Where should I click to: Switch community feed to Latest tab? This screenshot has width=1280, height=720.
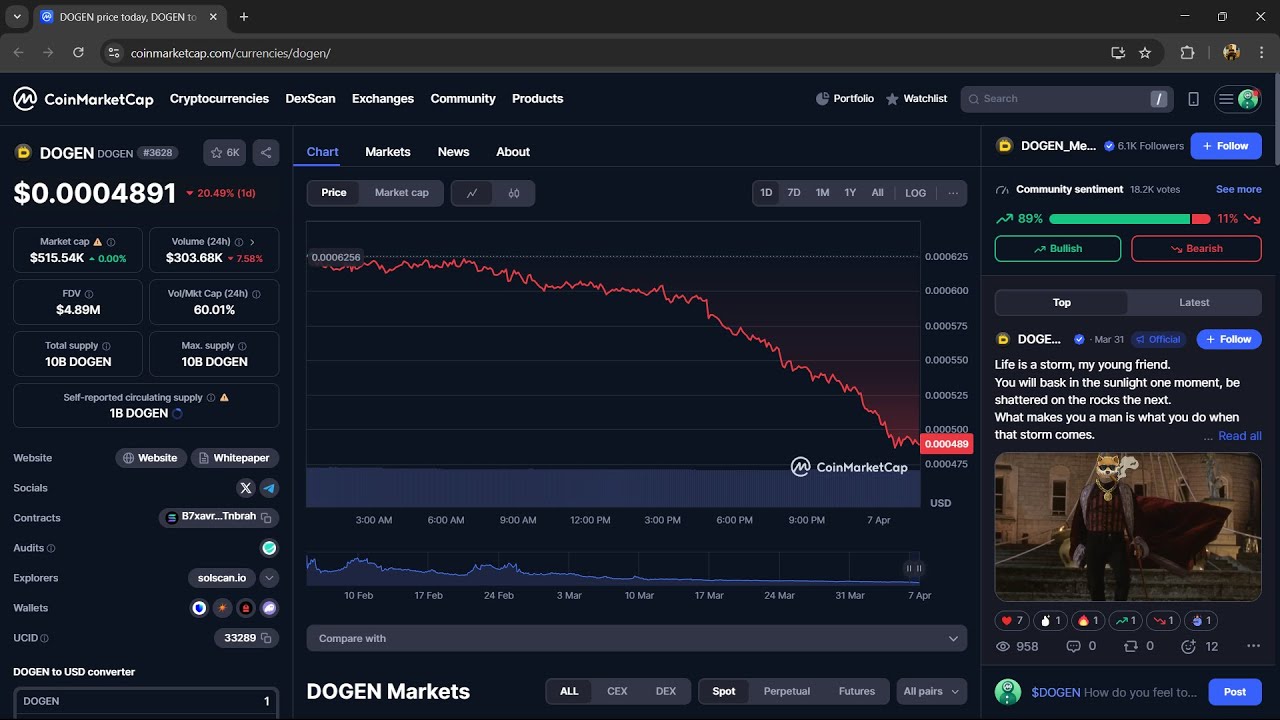1194,303
